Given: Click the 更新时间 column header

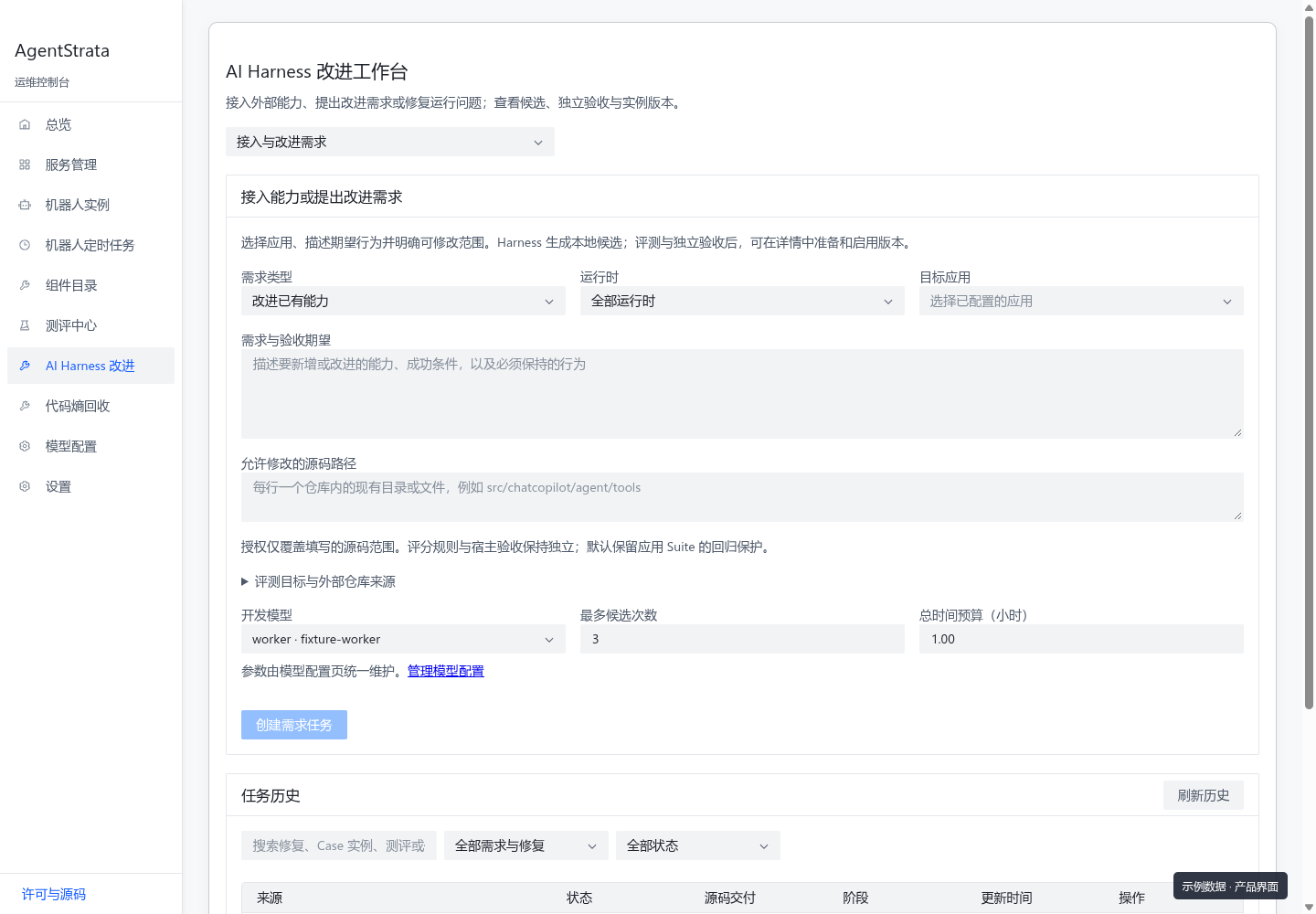Looking at the screenshot, I should [1006, 898].
